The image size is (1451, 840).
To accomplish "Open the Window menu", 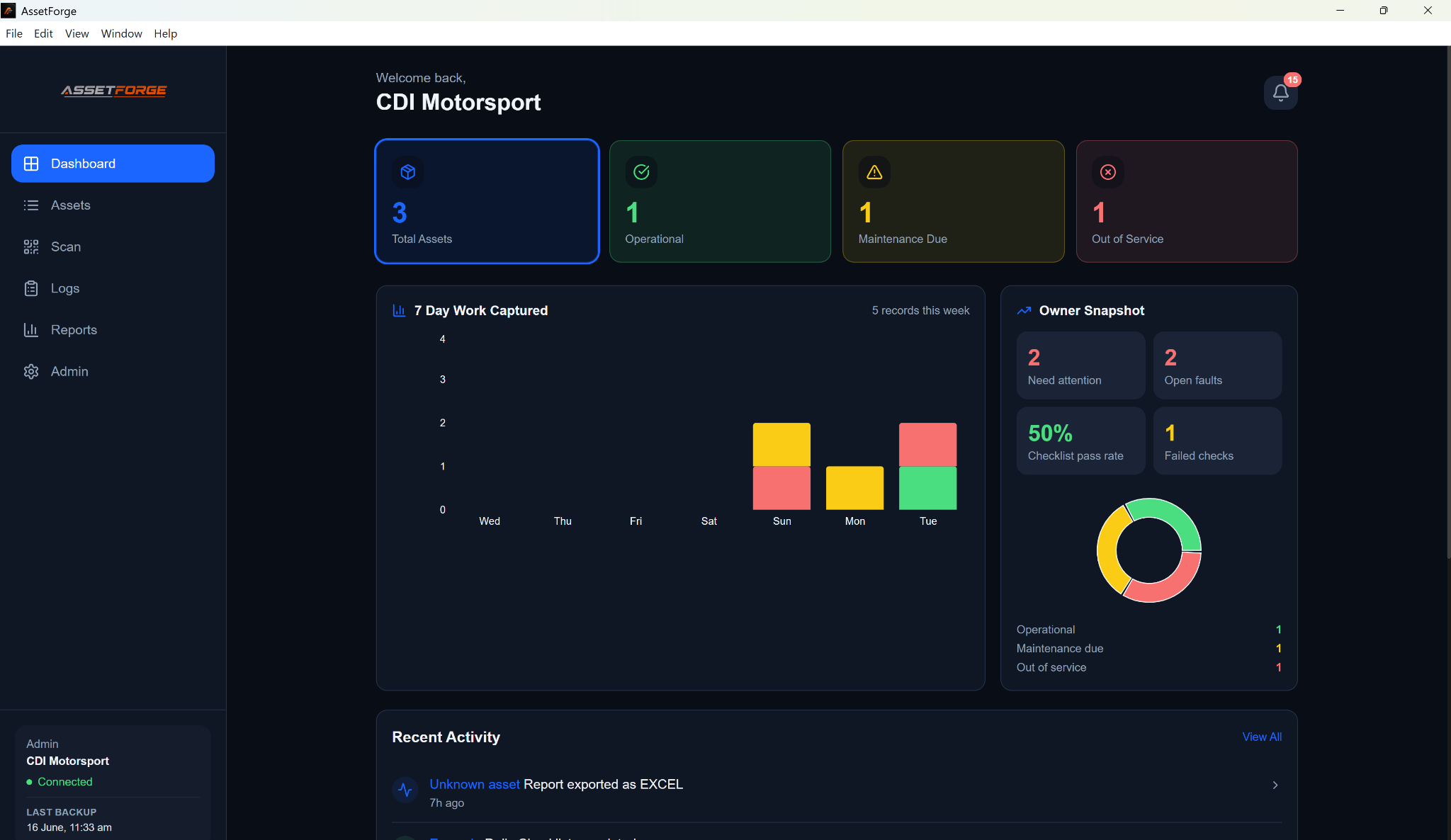I will (121, 33).
